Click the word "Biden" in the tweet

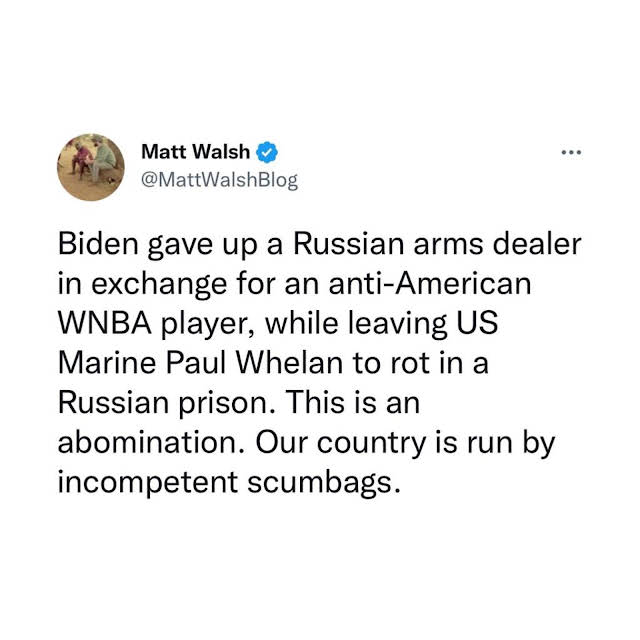click(x=98, y=244)
